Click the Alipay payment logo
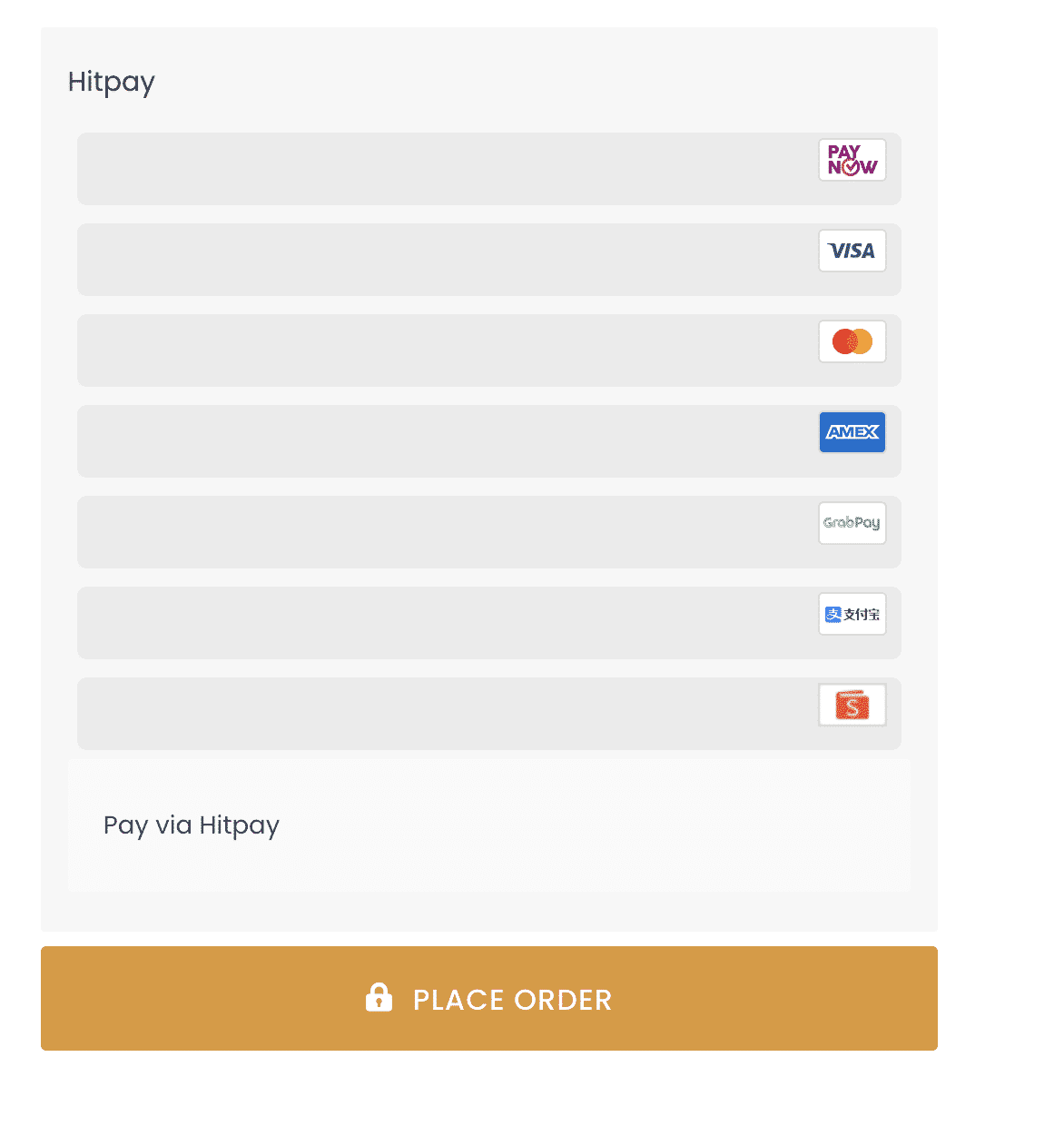 [x=852, y=614]
